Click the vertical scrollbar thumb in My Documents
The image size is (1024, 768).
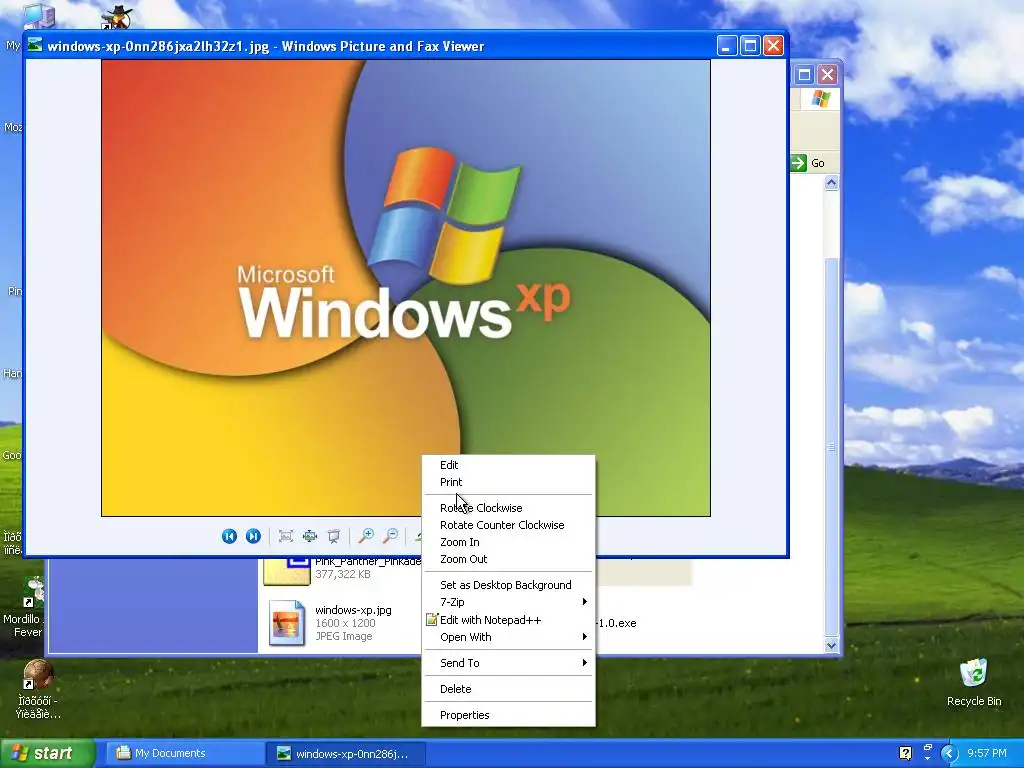point(831,447)
